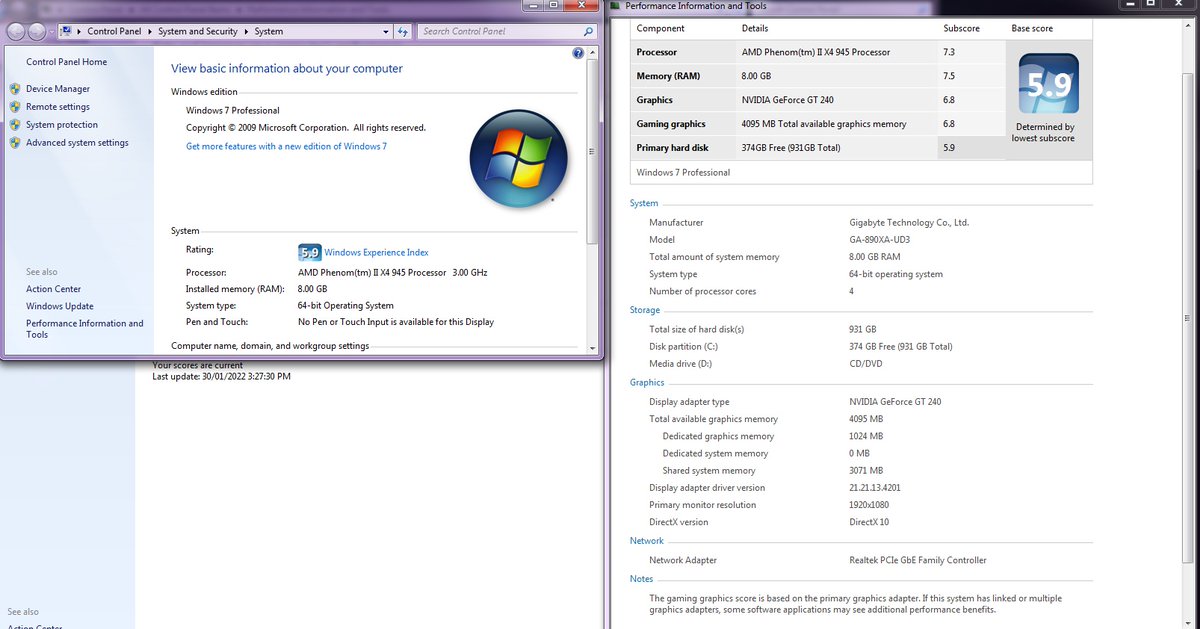The image size is (1200, 629).
Task: Select Control Panel in the breadcrumb
Action: coord(114,31)
